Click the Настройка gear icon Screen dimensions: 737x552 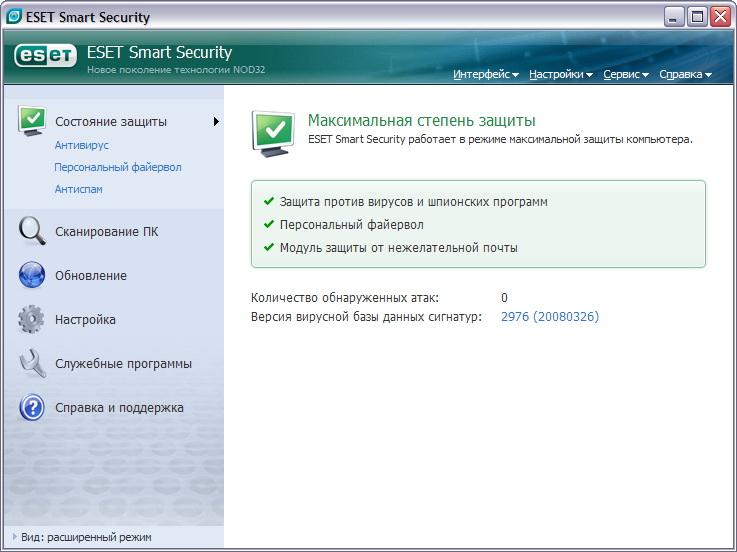(32, 320)
